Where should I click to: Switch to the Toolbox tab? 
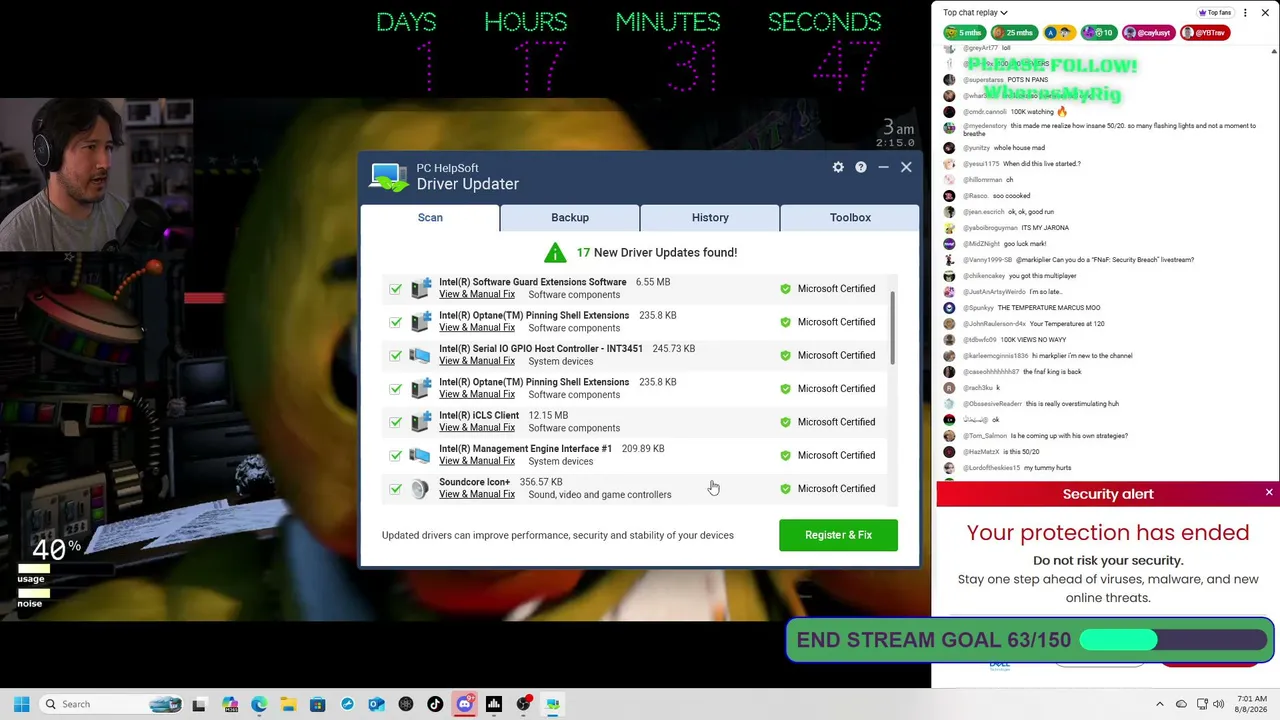click(x=850, y=217)
